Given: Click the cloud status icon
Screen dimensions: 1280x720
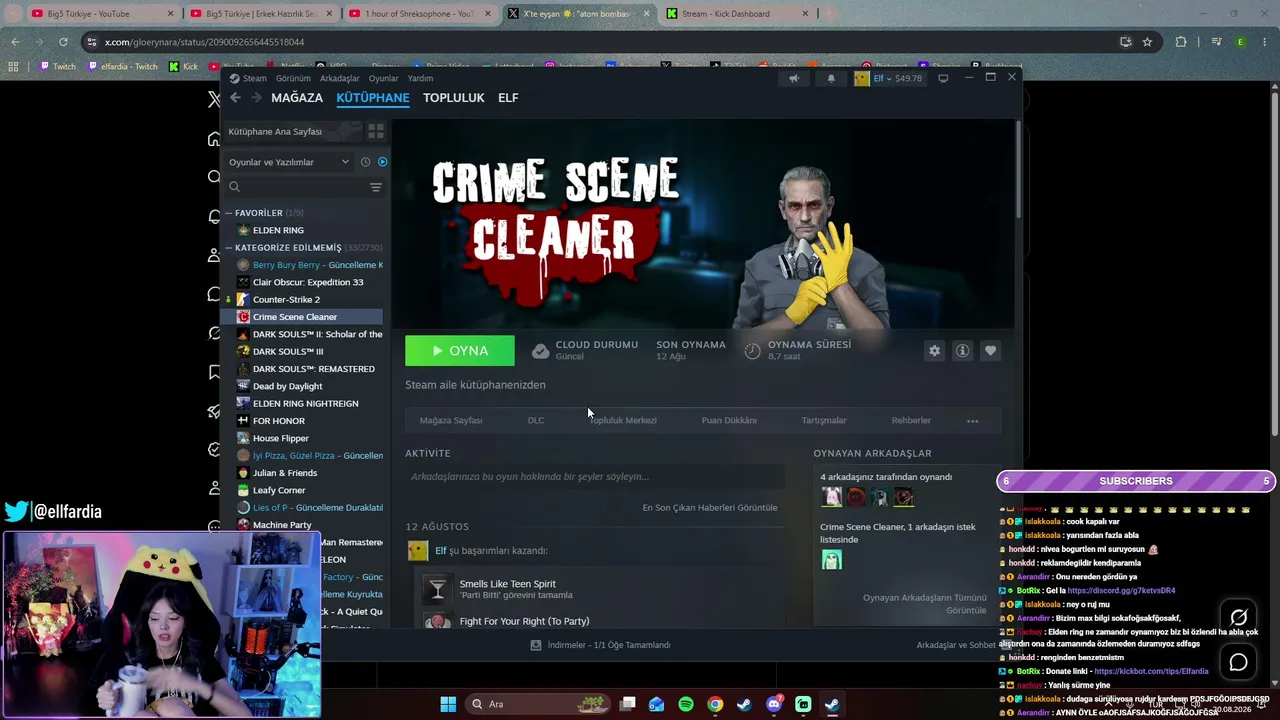Looking at the screenshot, I should (540, 351).
